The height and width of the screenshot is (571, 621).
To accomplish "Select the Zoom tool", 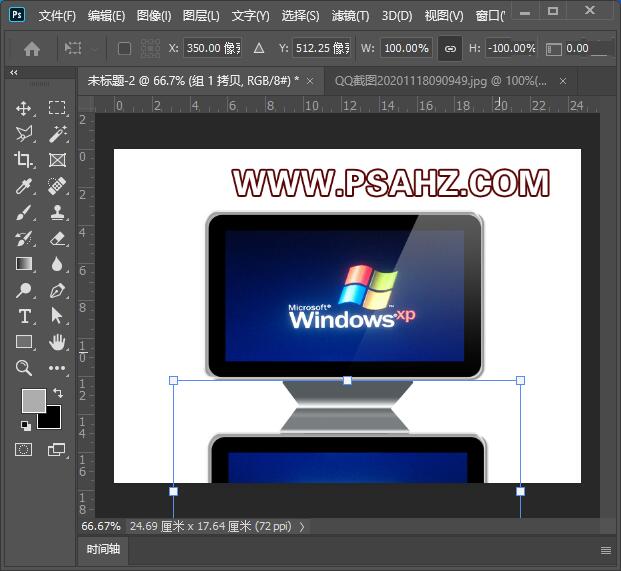I will pyautogui.click(x=24, y=368).
